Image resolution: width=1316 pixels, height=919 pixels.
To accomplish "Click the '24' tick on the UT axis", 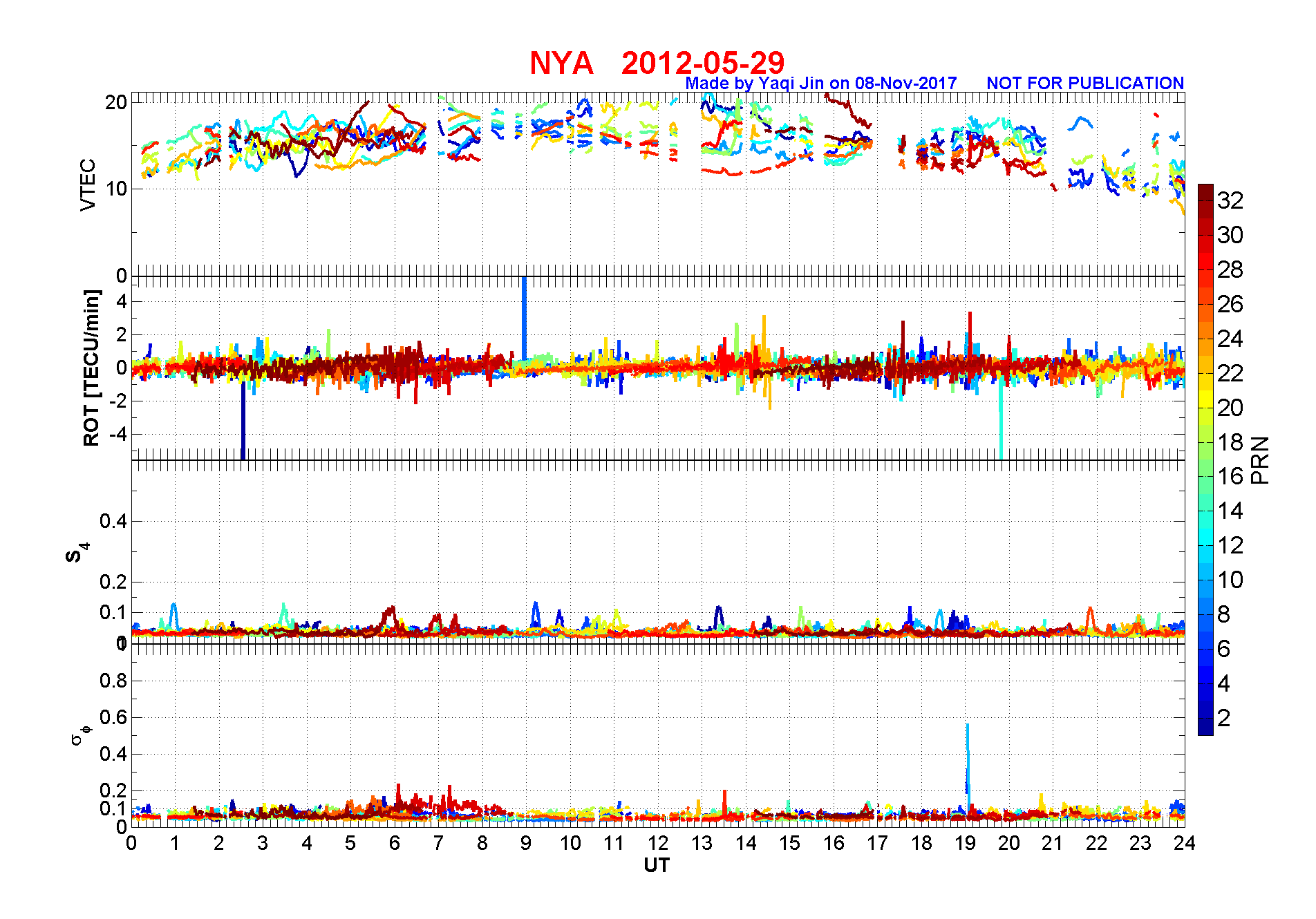I will pyautogui.click(x=1185, y=843).
